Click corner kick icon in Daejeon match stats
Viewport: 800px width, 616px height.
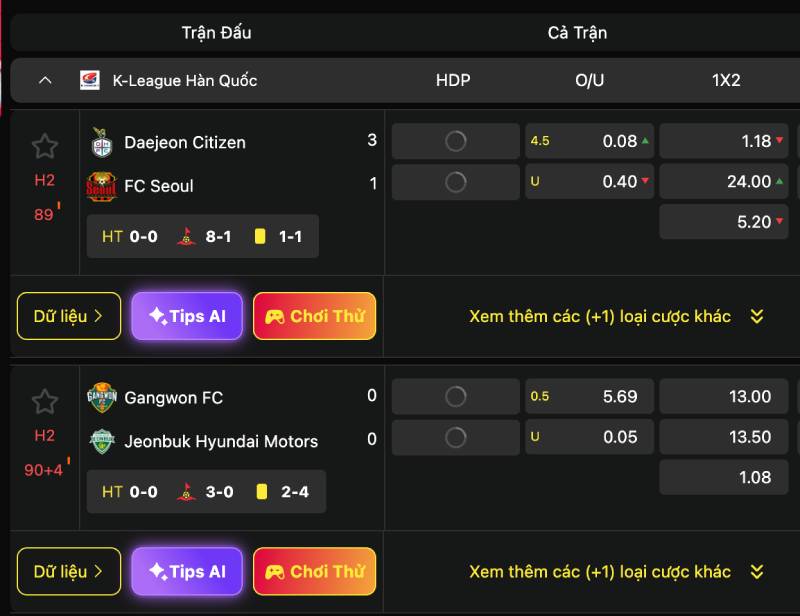(x=185, y=237)
